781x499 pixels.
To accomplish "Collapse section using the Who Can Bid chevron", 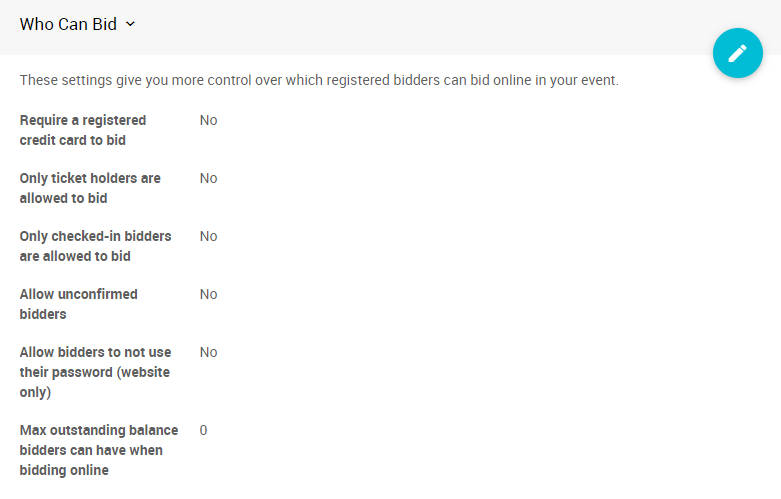I will click(x=130, y=25).
